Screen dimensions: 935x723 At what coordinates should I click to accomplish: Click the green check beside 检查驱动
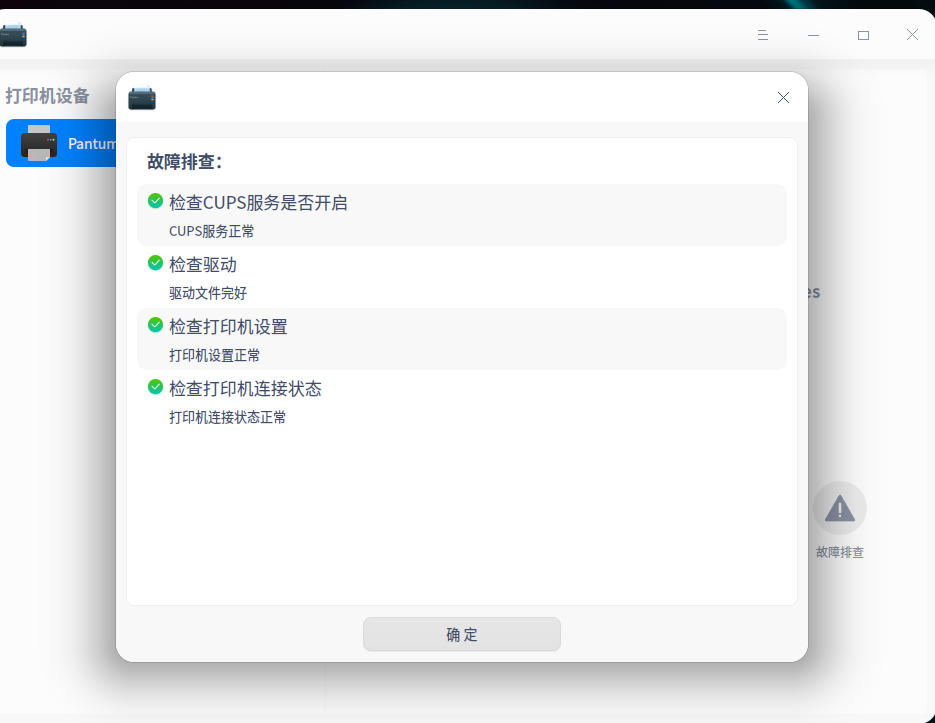click(155, 264)
